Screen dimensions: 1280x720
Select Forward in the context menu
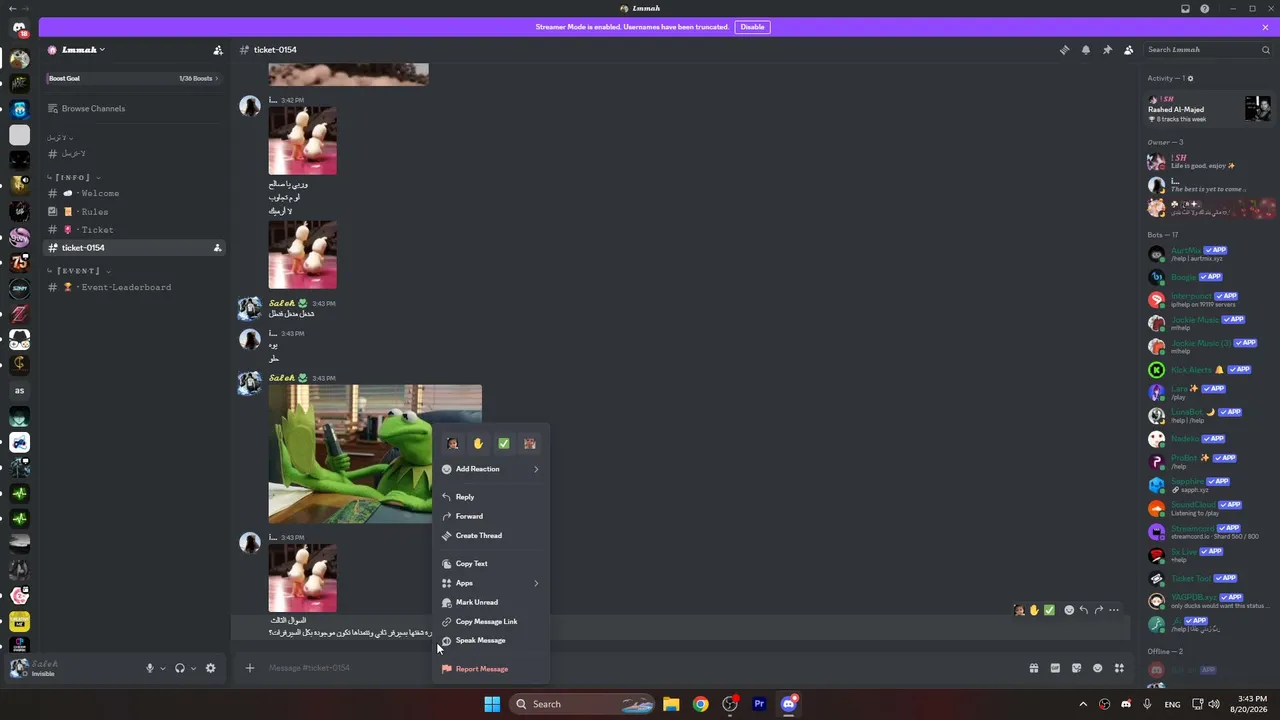click(490, 516)
